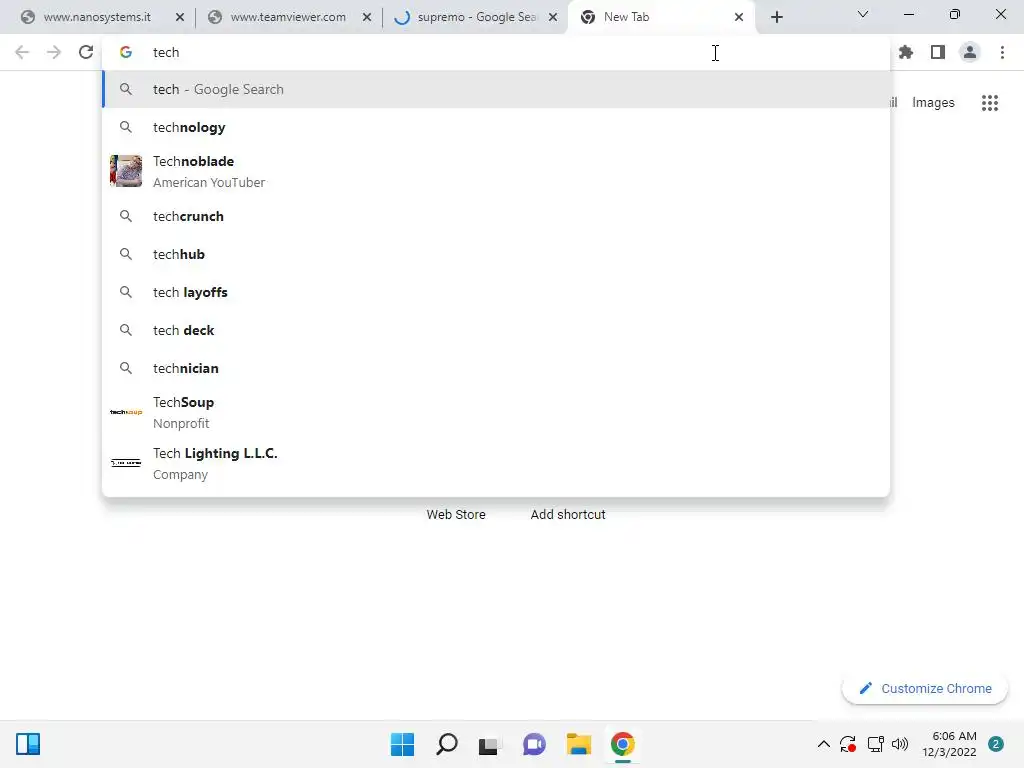
Task: Open the Chrome extensions puzzle icon
Action: pos(906,52)
